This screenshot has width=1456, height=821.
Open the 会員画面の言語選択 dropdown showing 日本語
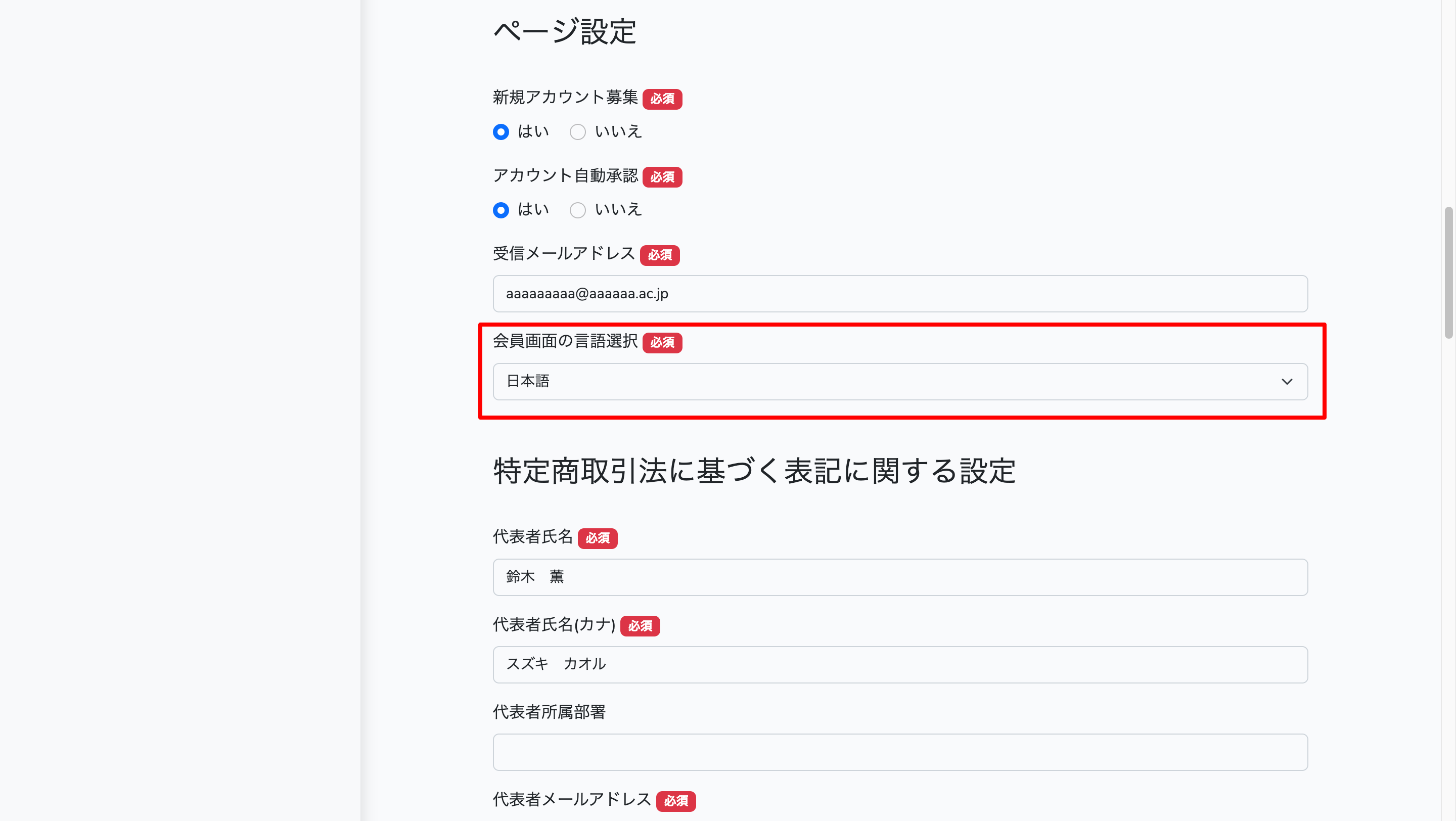900,381
